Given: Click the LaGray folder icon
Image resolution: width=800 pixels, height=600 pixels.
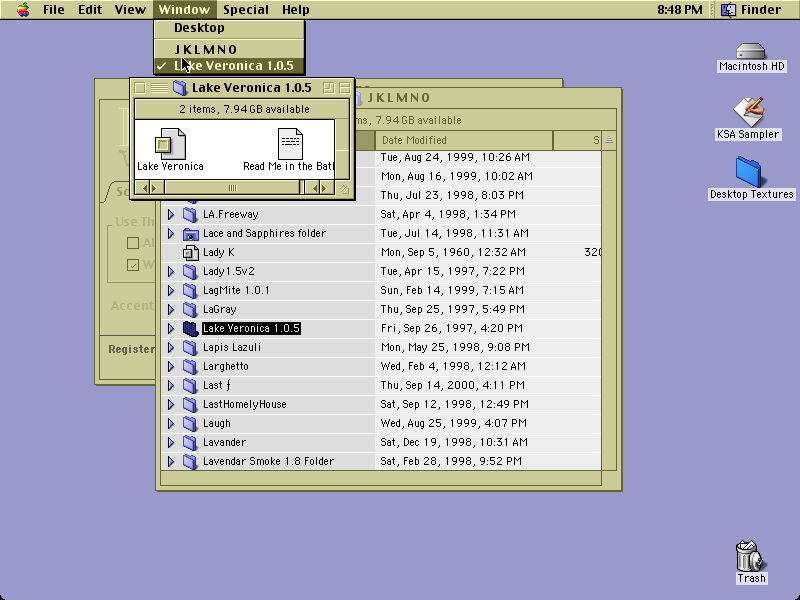Looking at the screenshot, I should [x=190, y=309].
